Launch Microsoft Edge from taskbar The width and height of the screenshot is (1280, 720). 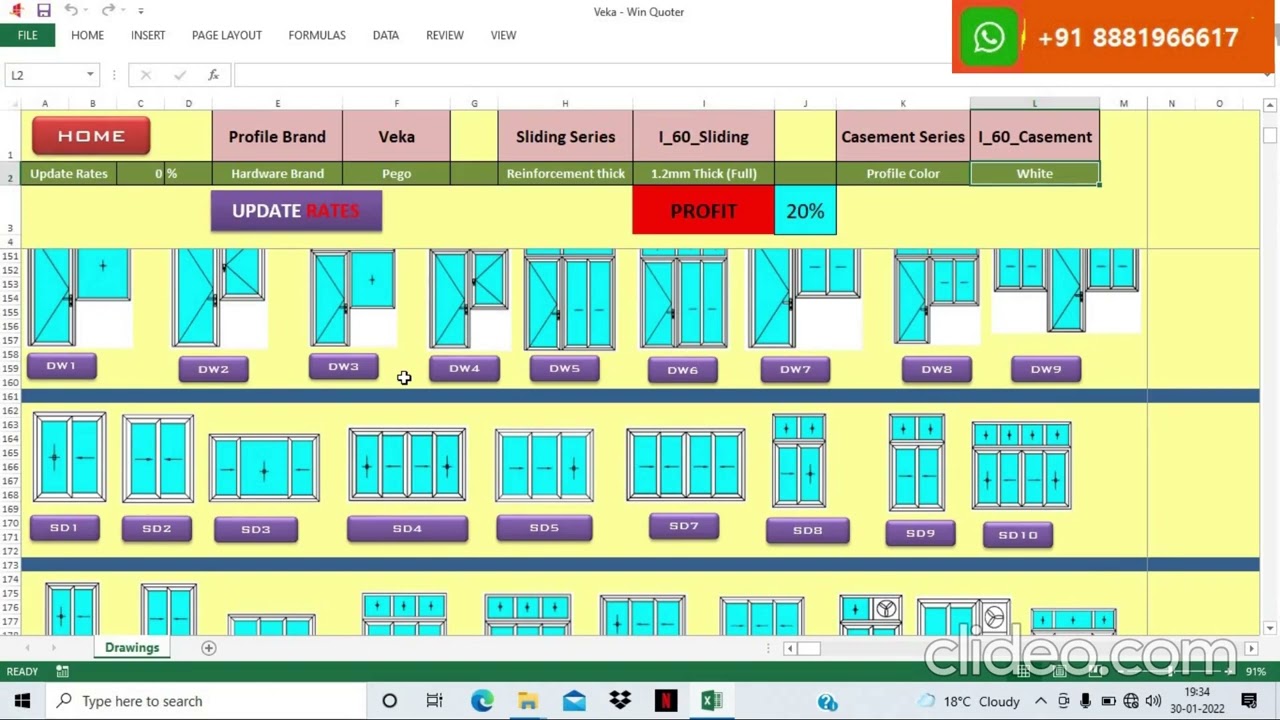[x=482, y=701]
